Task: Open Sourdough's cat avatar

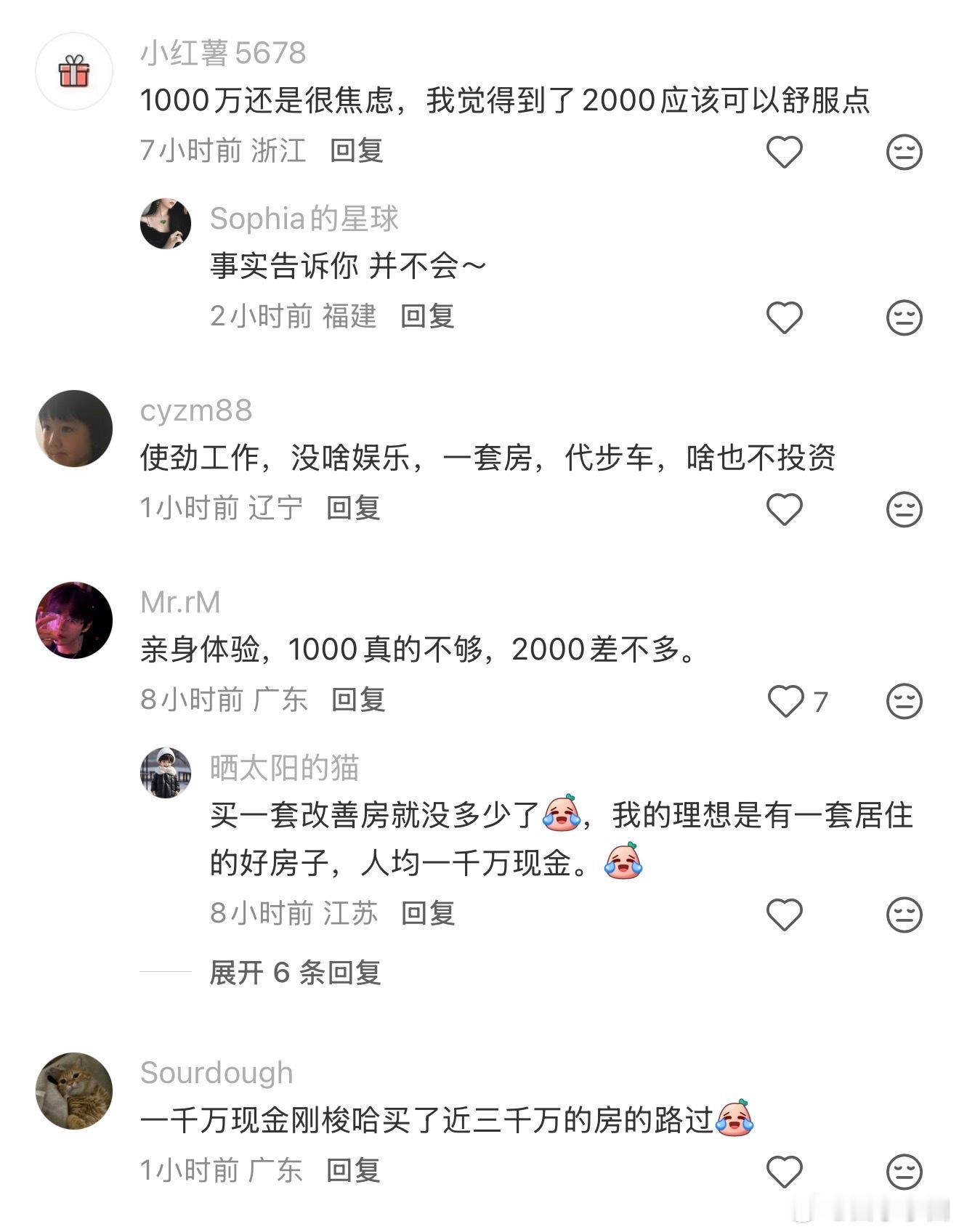Action: 74,1091
